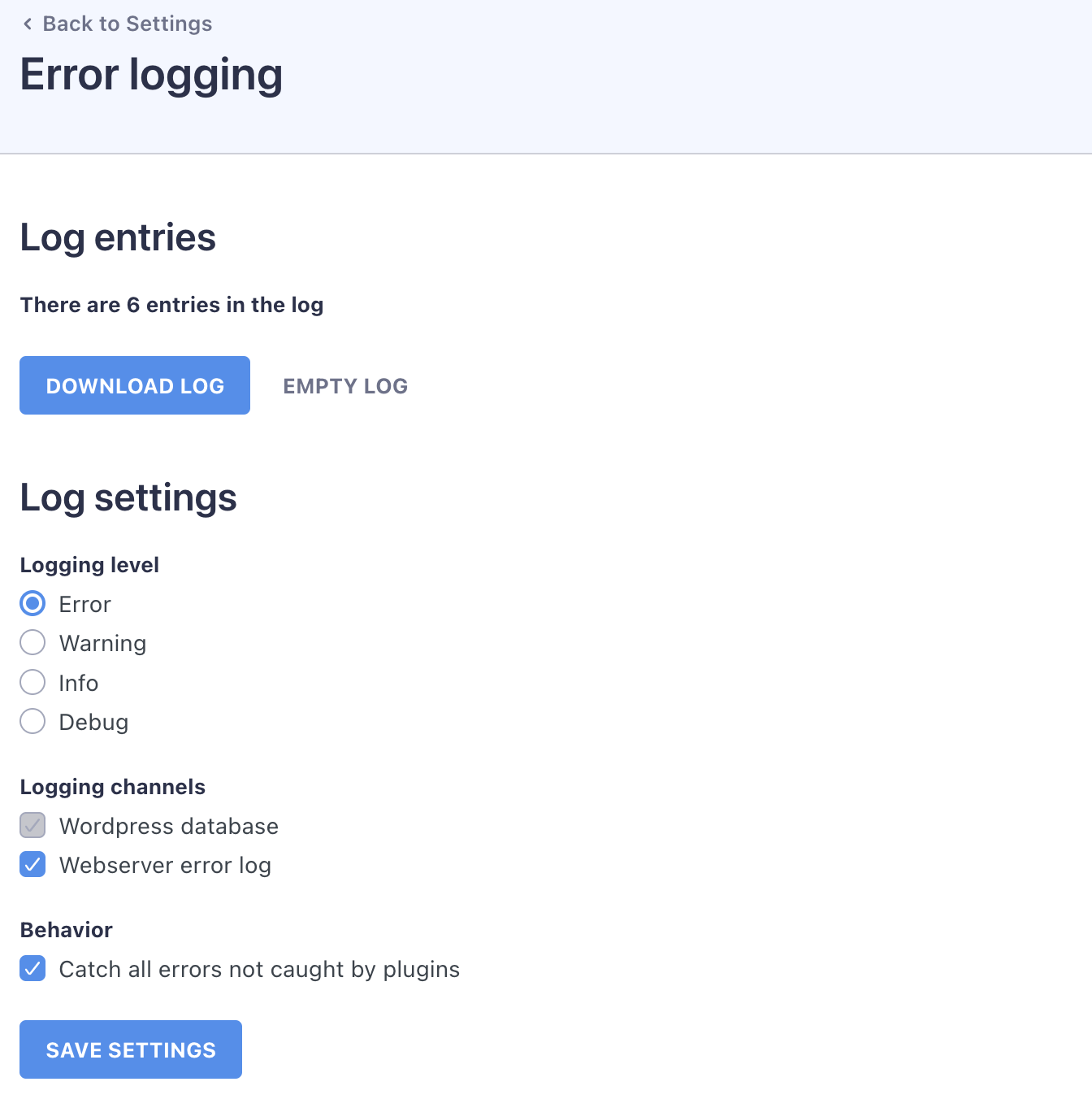
Task: Click the 'Error' option label text
Action: (x=84, y=605)
